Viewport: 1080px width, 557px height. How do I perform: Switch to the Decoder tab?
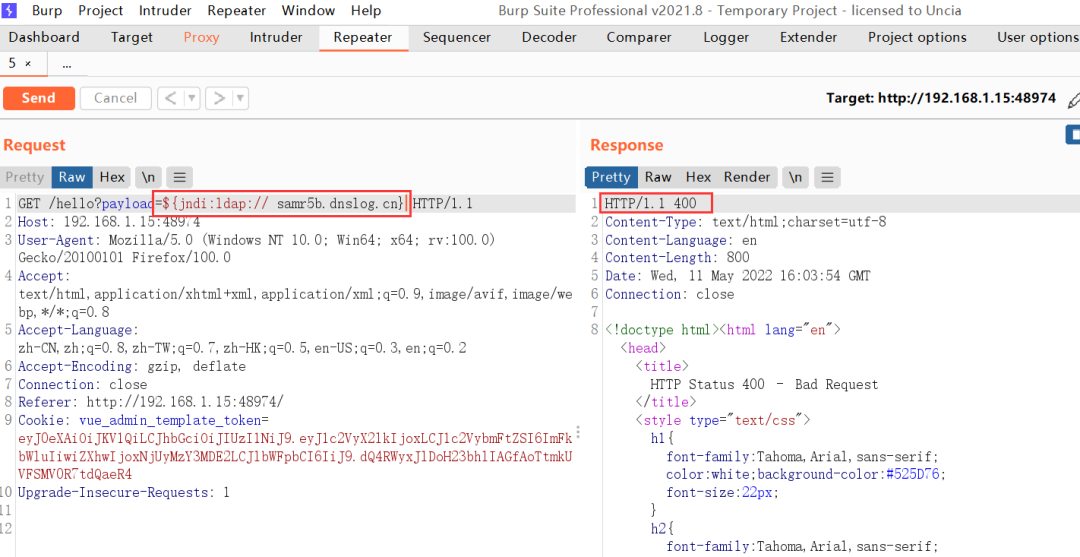point(549,37)
